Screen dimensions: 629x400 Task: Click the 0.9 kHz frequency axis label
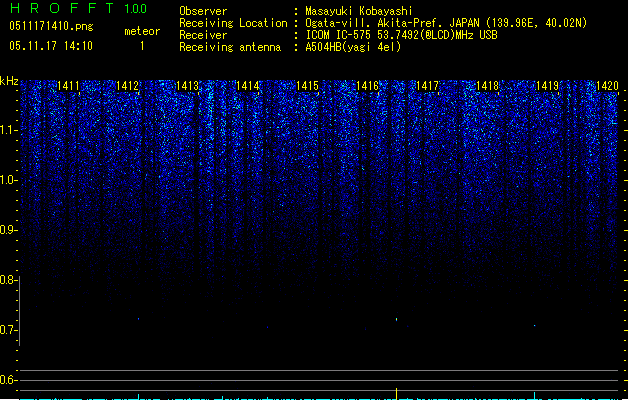tap(8, 230)
